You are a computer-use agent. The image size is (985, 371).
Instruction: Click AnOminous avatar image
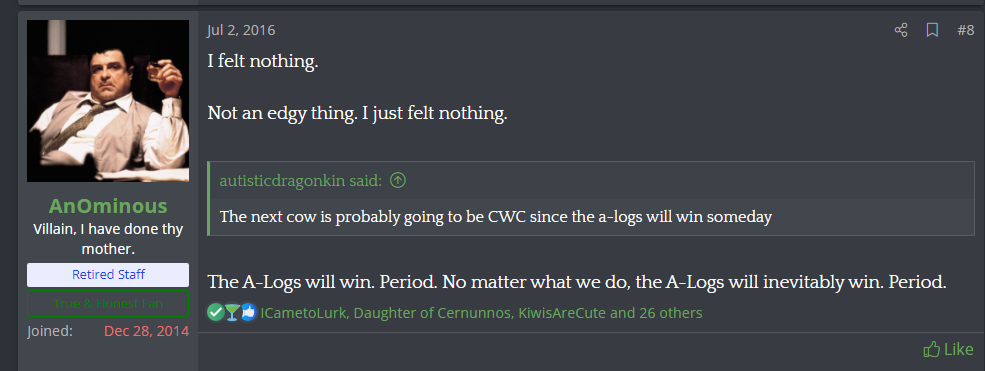click(x=108, y=101)
